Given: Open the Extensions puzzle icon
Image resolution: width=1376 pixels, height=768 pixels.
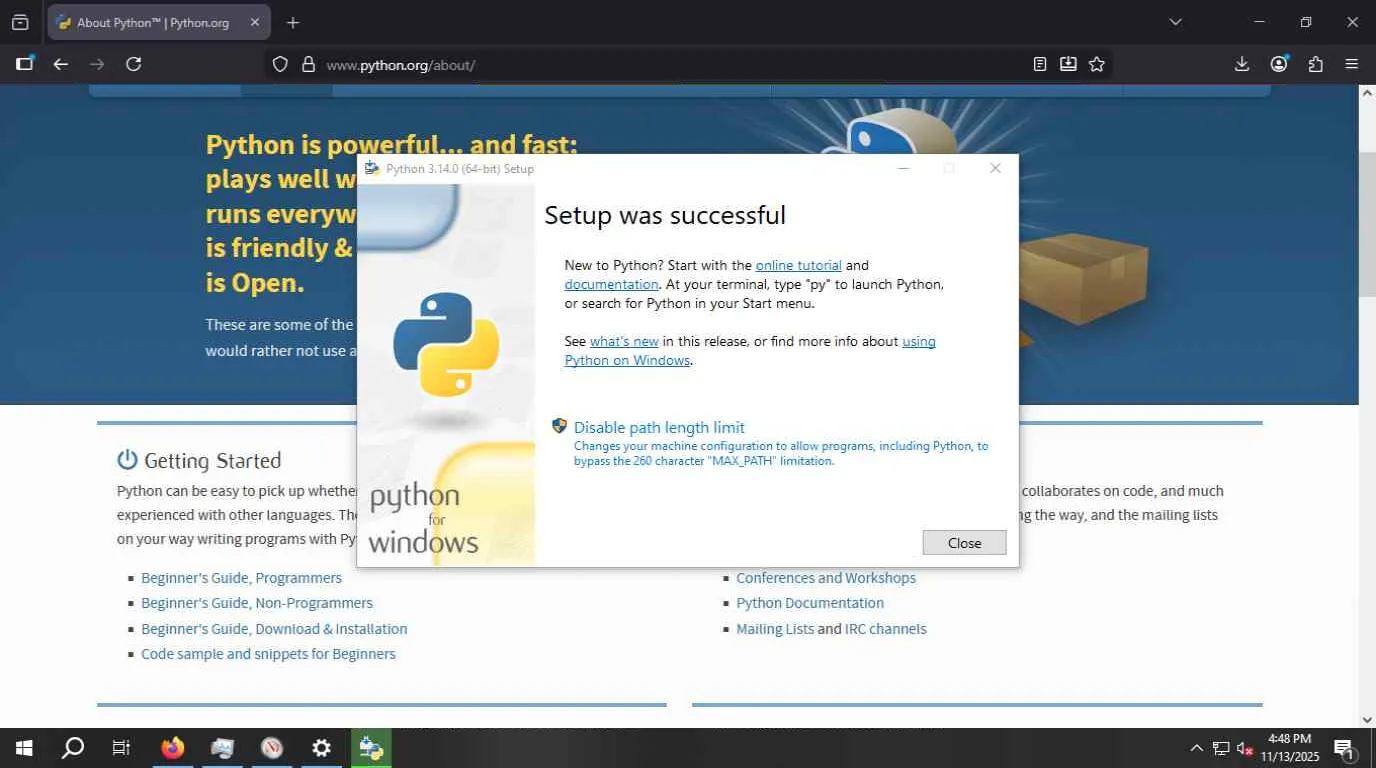Looking at the screenshot, I should point(1316,64).
